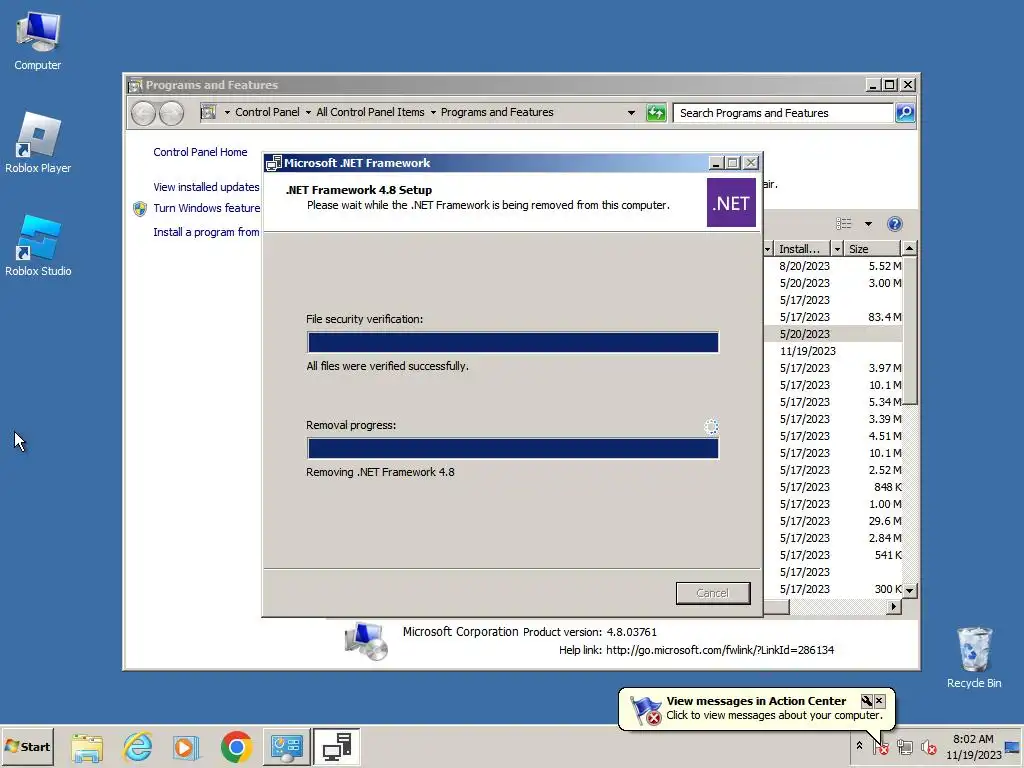The height and width of the screenshot is (768, 1024).
Task: Go forward in Programs and Features
Action: [x=171, y=114]
